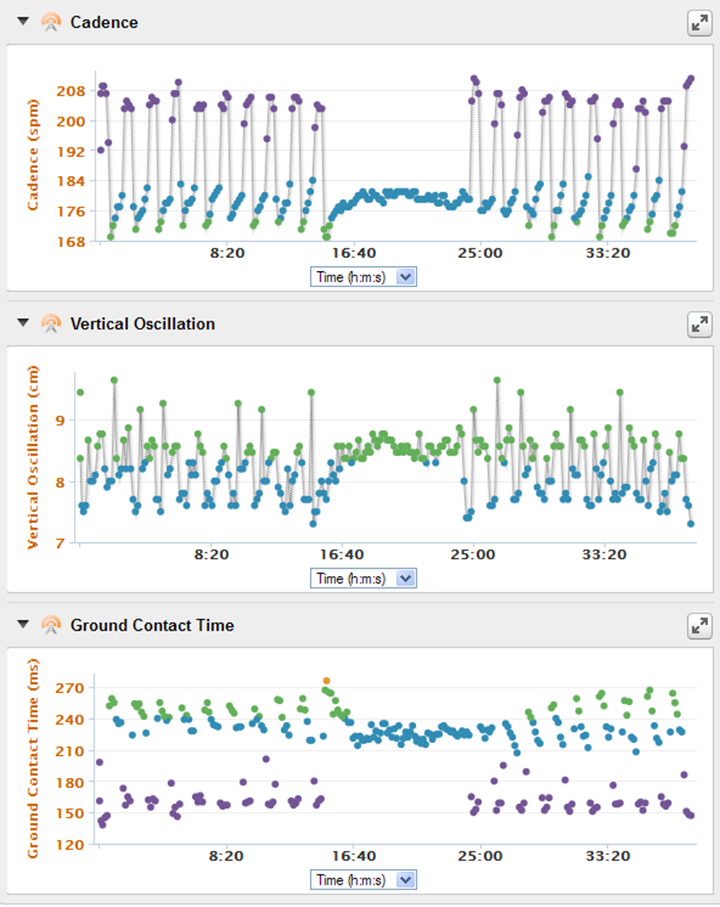Viewport: 720px width, 907px height.
Task: Click the 25:00 marker on the Vertical Oscillation axis
Action: [x=472, y=554]
